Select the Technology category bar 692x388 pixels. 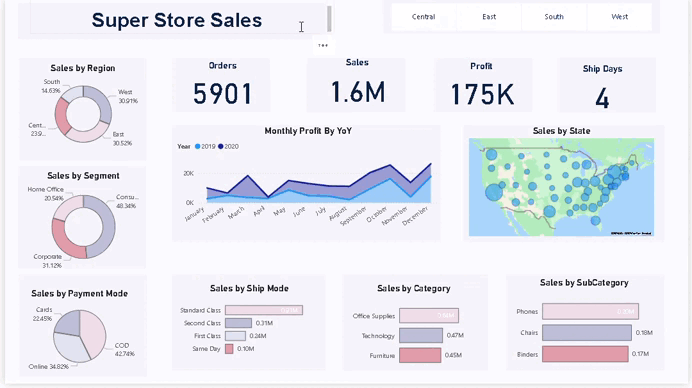pos(421,335)
